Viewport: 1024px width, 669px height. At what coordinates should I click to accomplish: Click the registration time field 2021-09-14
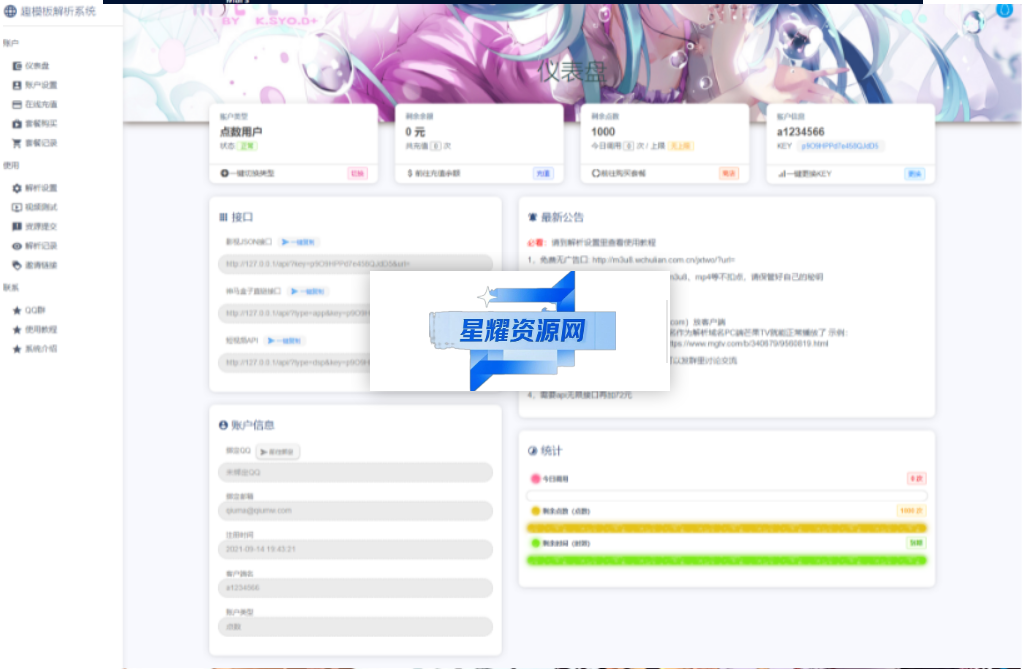coord(355,549)
